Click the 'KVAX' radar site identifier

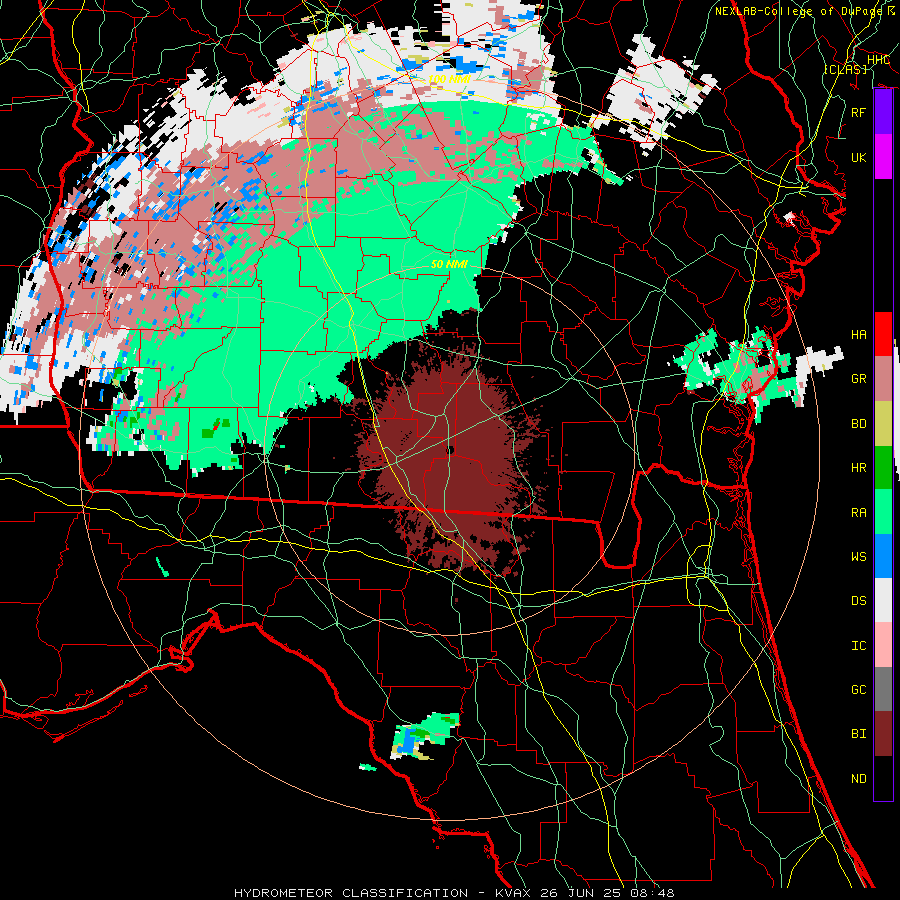[x=512, y=893]
